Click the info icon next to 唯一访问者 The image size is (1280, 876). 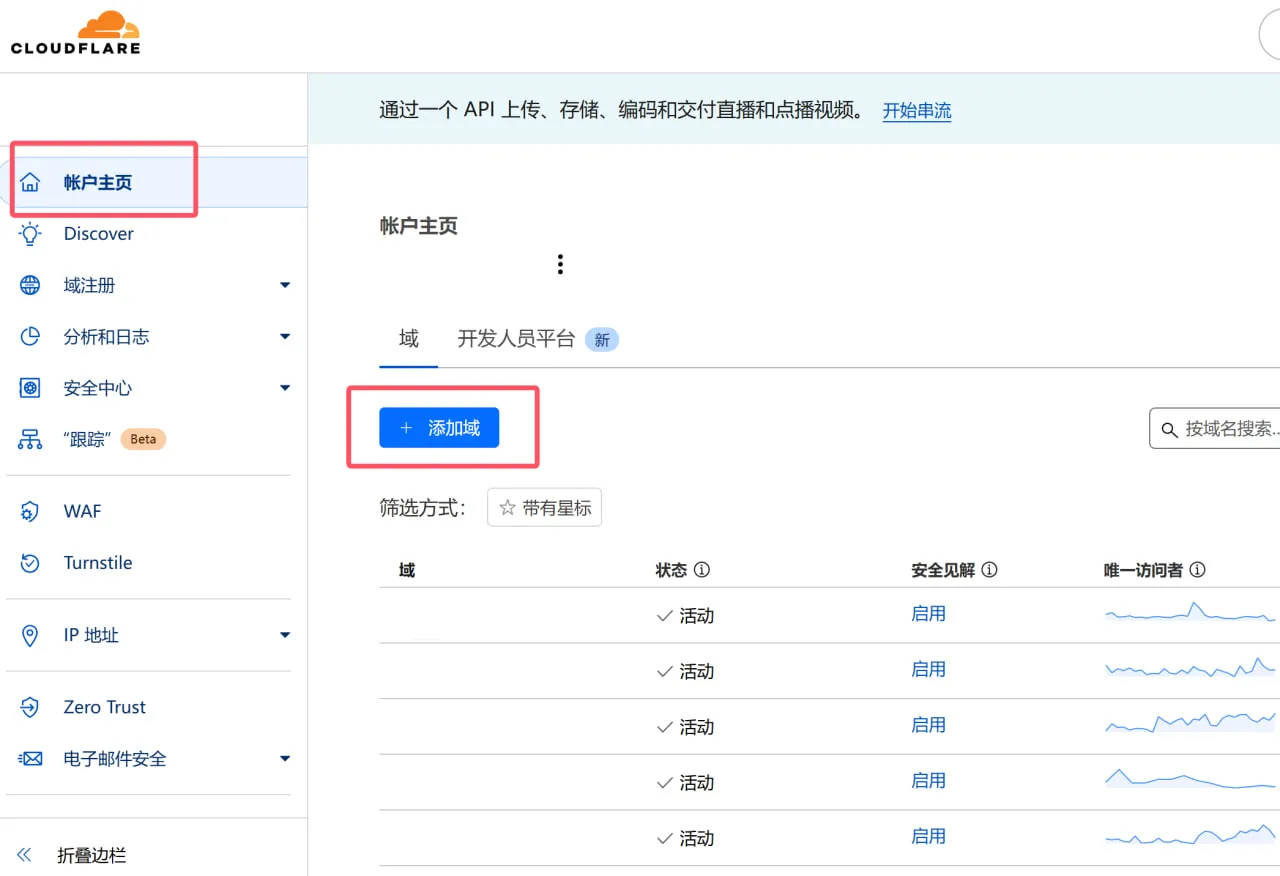click(x=1197, y=570)
